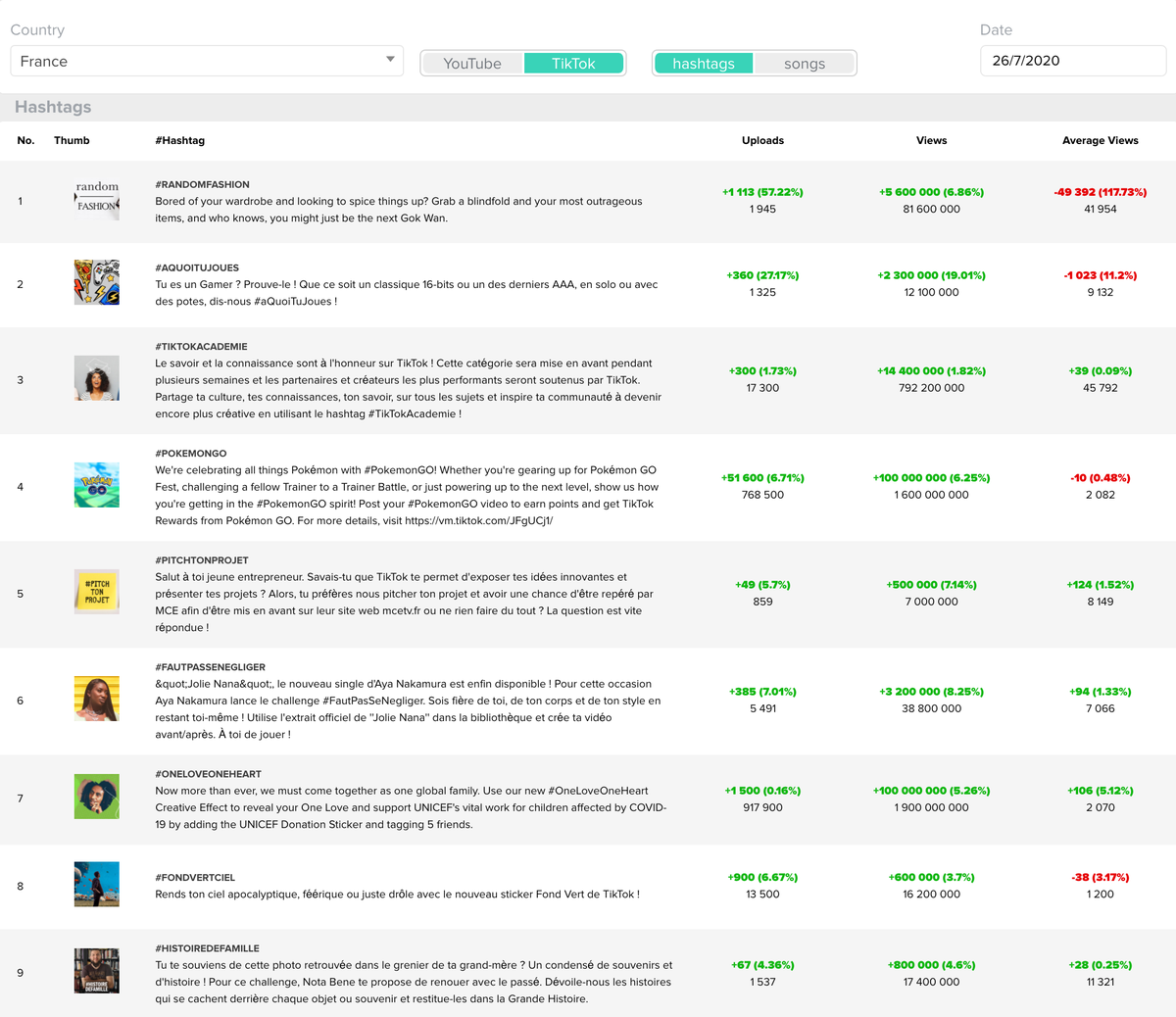
Task: Click the #RANDOMFASHION hashtag title
Action: click(202, 184)
